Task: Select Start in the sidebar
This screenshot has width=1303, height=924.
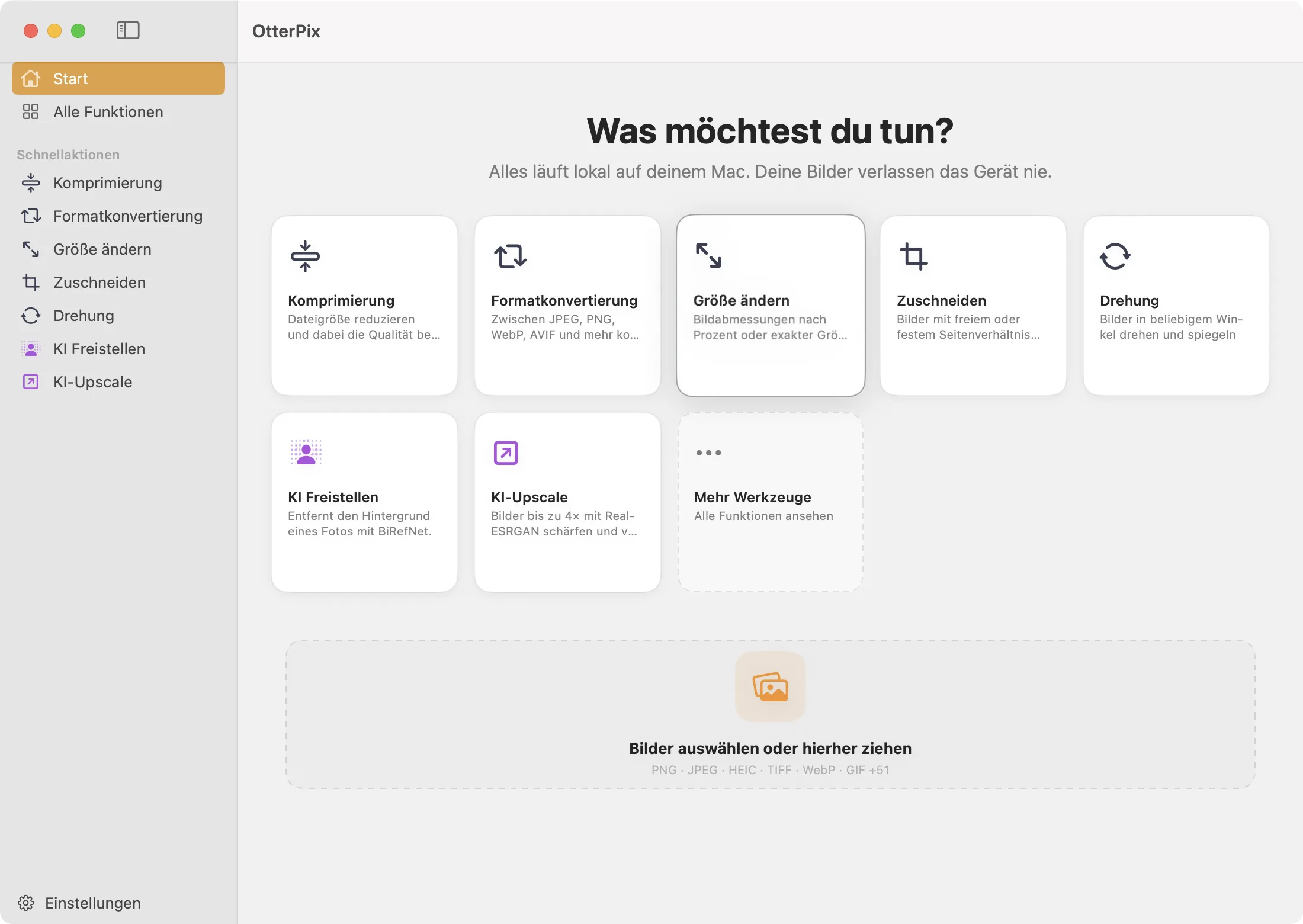Action: [118, 78]
